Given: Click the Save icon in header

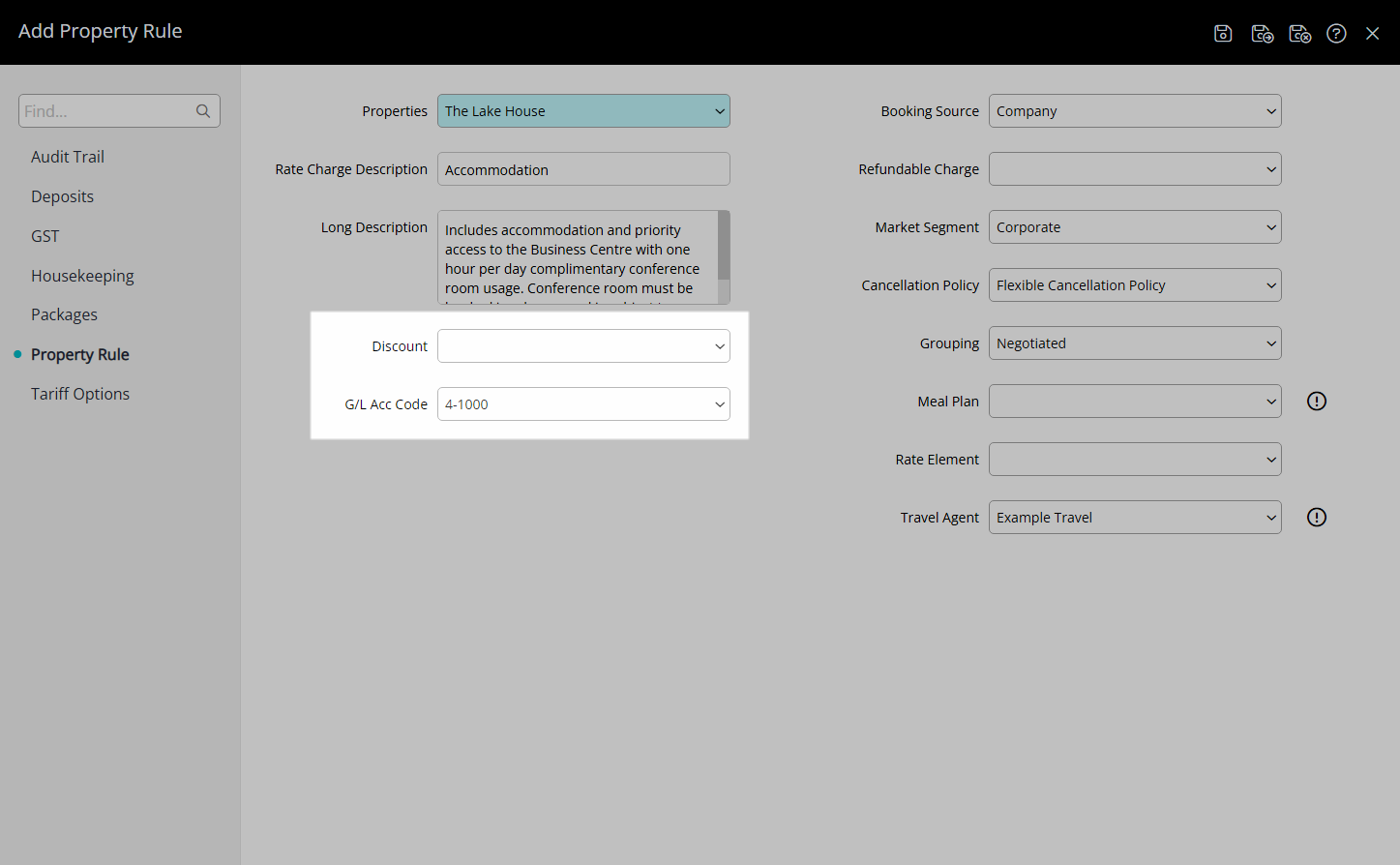Looking at the screenshot, I should (x=1223, y=34).
